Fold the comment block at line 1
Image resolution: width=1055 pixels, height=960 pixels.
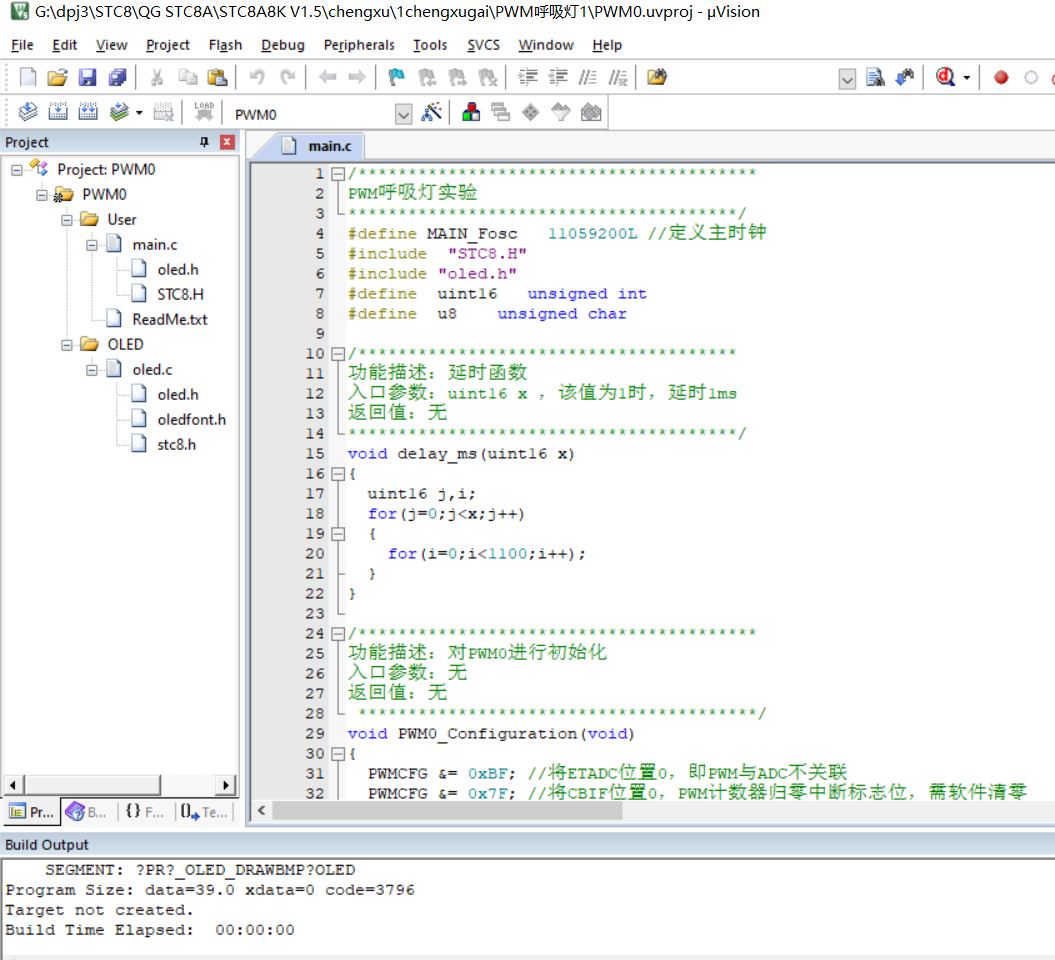click(x=338, y=174)
